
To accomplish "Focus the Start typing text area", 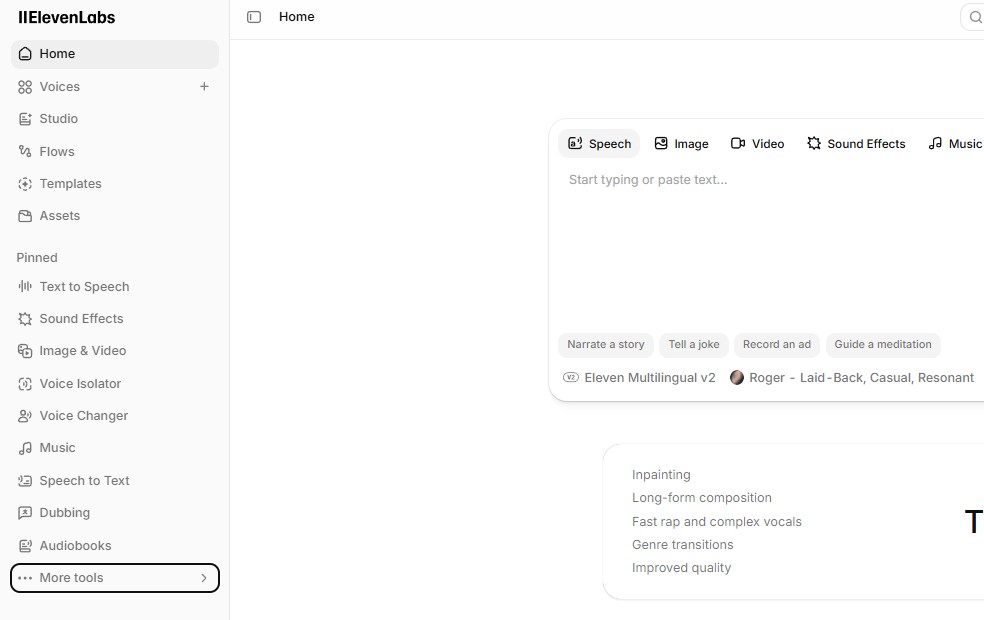I will coord(772,245).
